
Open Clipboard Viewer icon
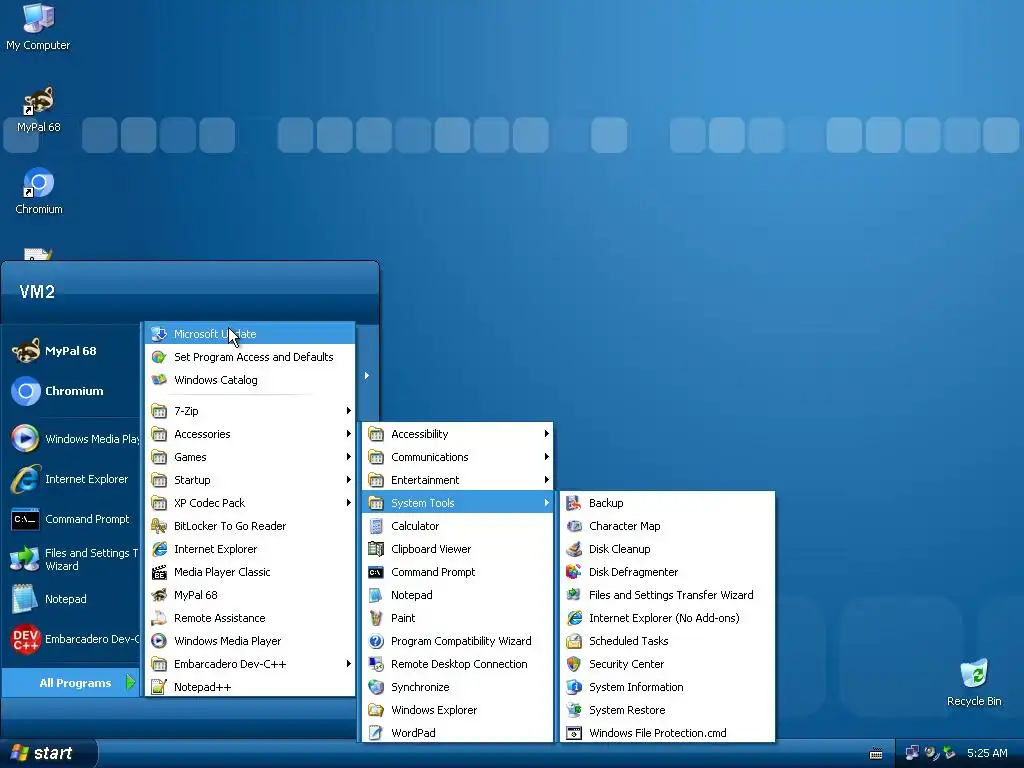[x=376, y=549]
